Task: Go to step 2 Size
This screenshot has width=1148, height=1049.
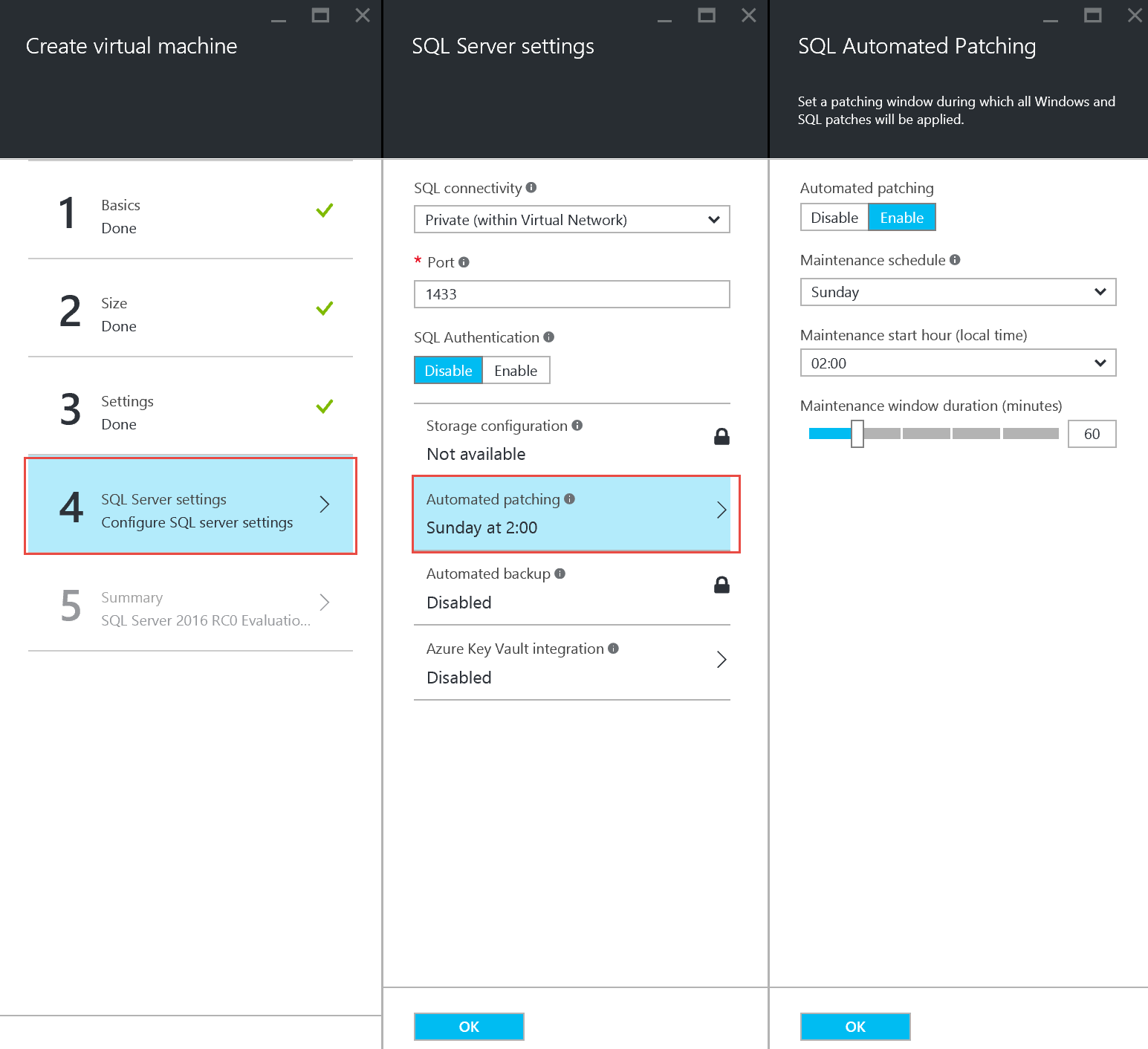Action: coord(190,308)
